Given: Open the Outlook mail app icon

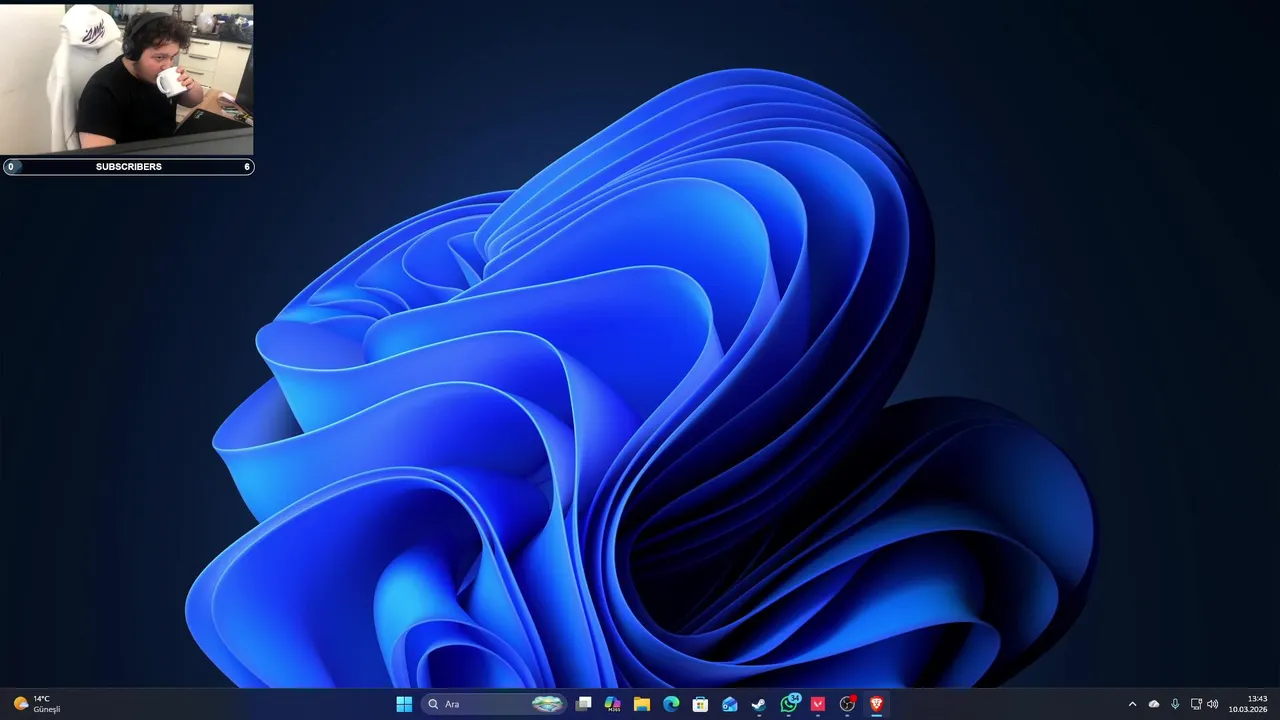Looking at the screenshot, I should tap(729, 704).
